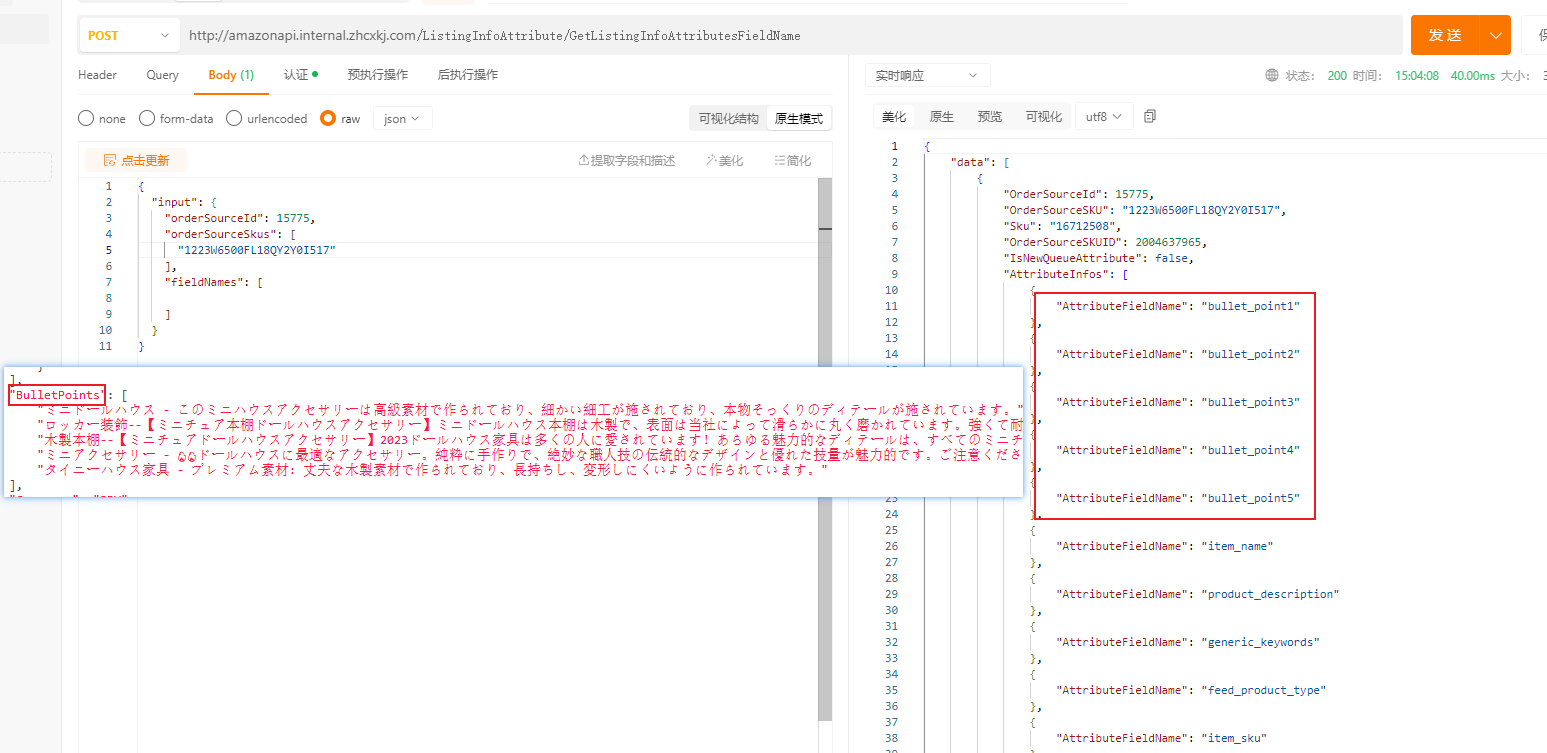The image size is (1547, 753).
Task: Select the response 美化 tab
Action: tap(894, 117)
